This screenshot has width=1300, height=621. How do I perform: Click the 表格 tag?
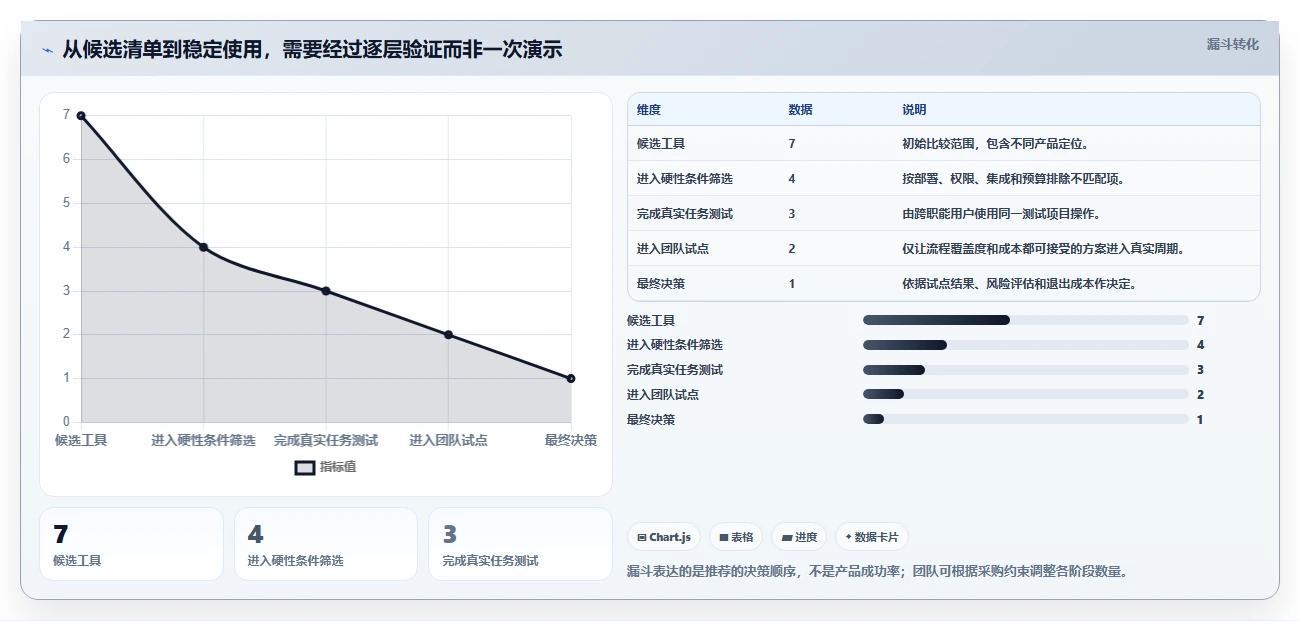[736, 537]
